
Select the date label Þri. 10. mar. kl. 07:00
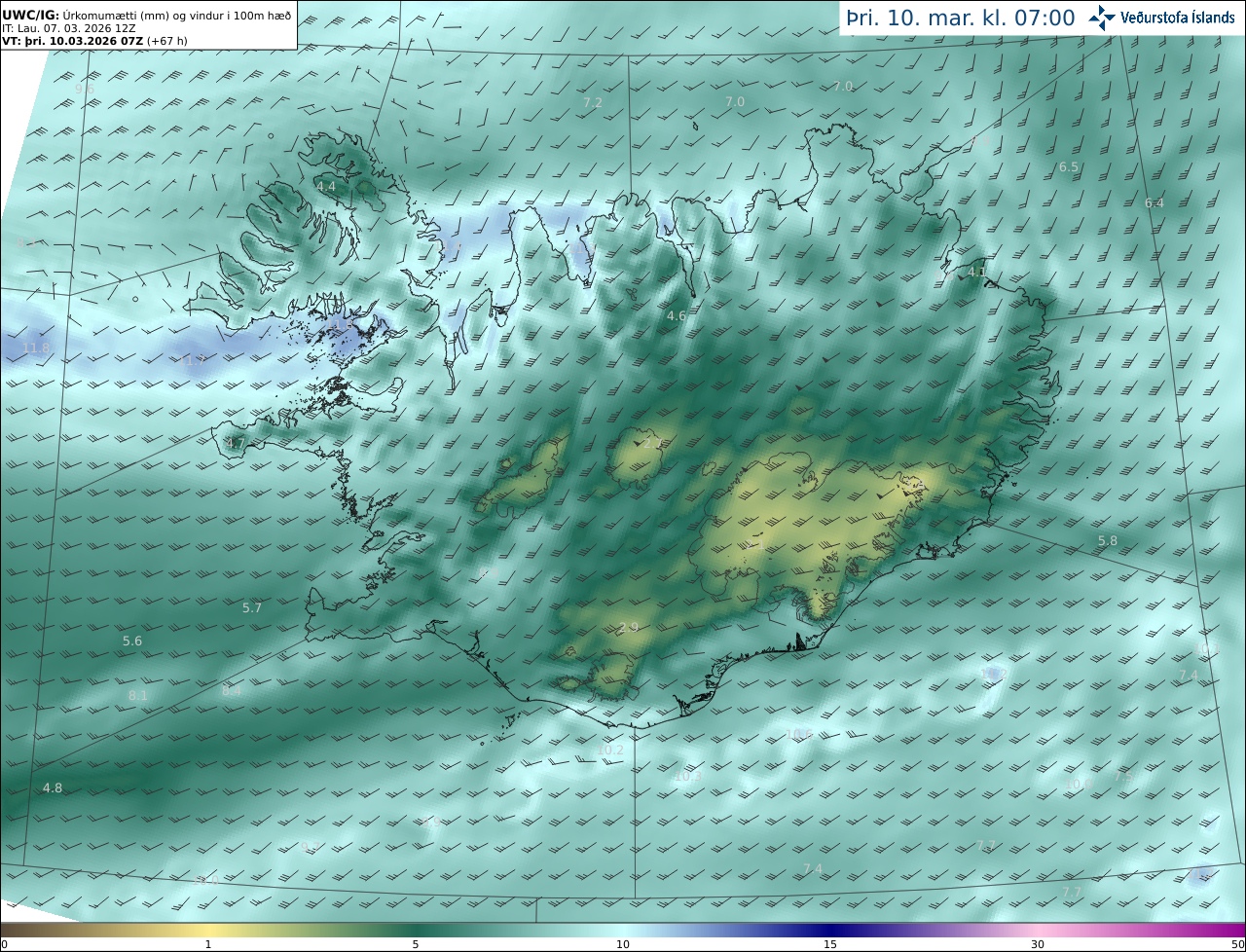(x=960, y=18)
